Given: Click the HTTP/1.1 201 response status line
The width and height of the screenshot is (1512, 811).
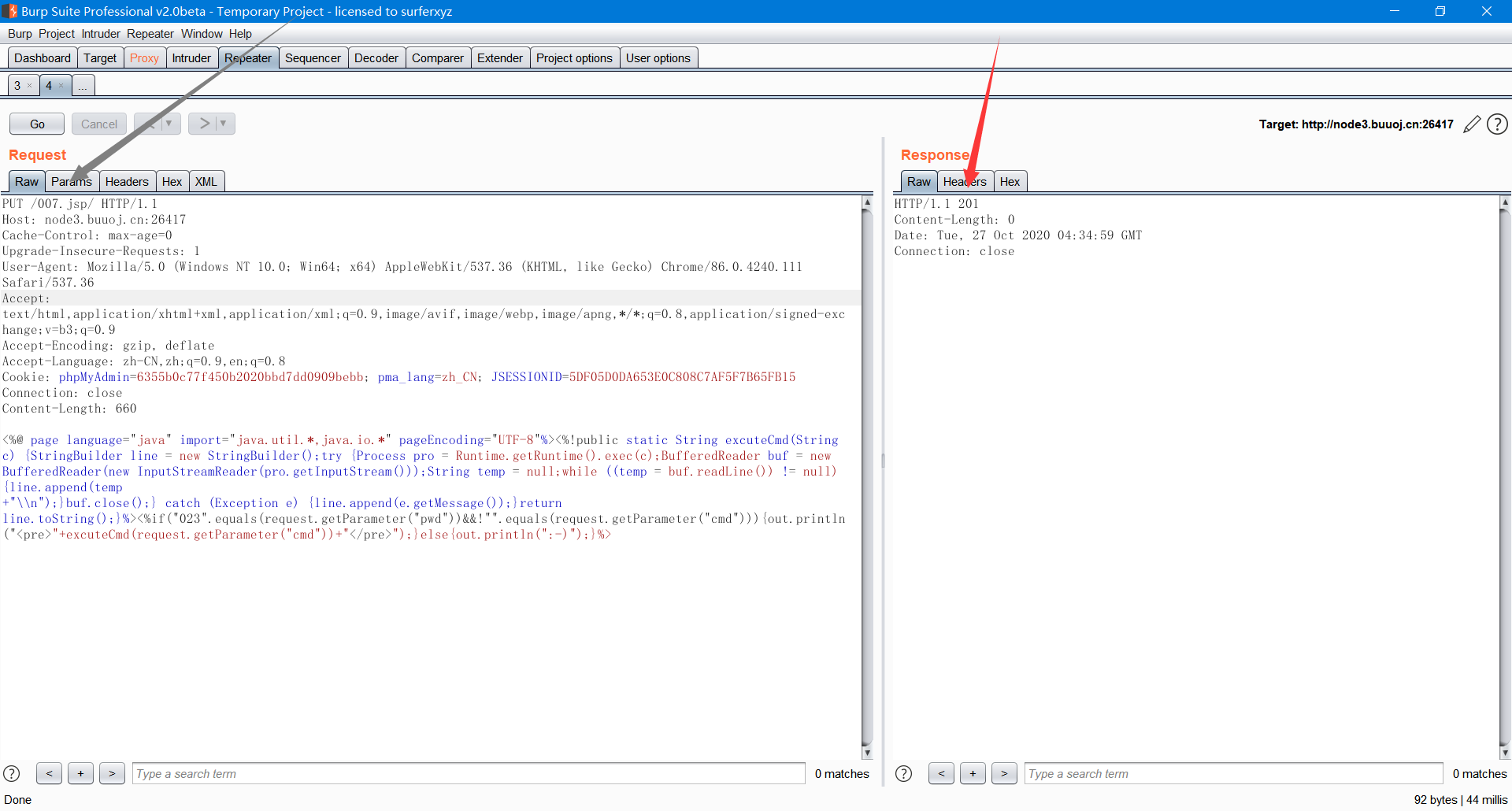Looking at the screenshot, I should point(936,204).
